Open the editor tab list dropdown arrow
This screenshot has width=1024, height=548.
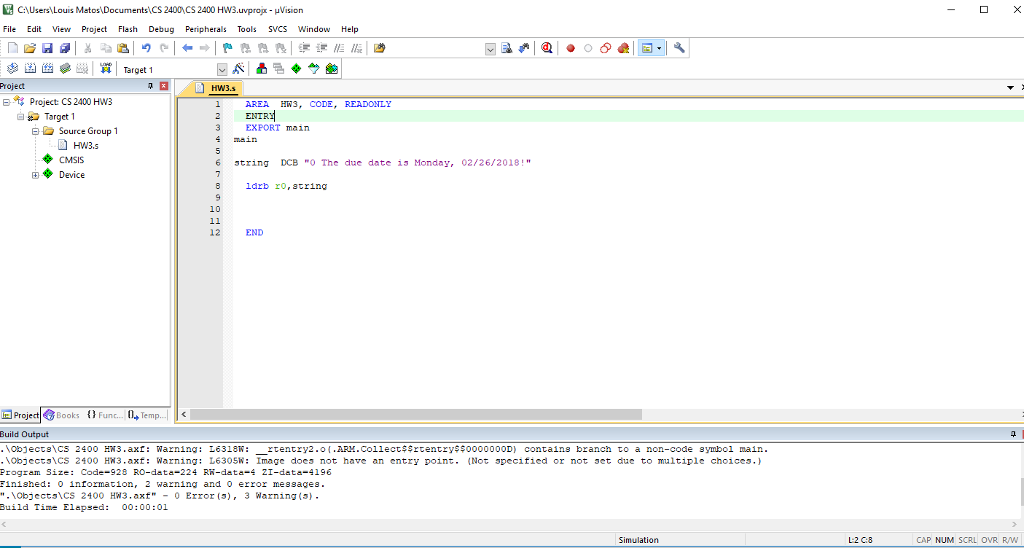click(1010, 88)
